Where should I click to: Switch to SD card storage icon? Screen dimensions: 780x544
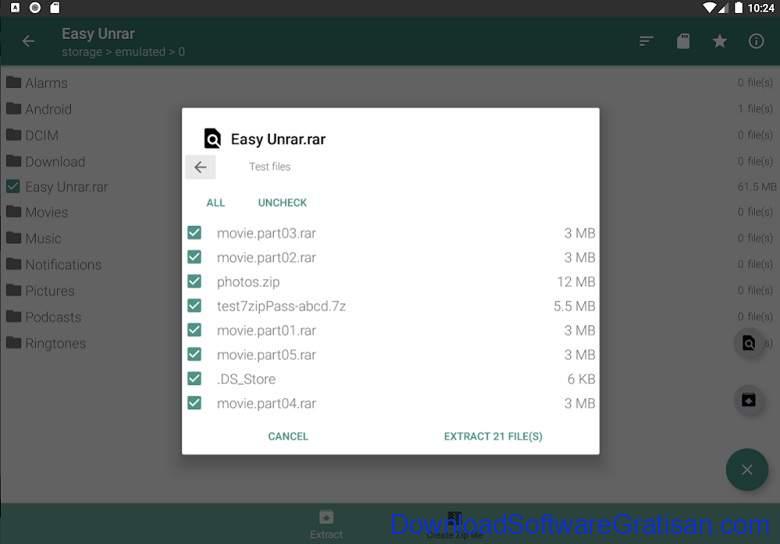[x=683, y=41]
